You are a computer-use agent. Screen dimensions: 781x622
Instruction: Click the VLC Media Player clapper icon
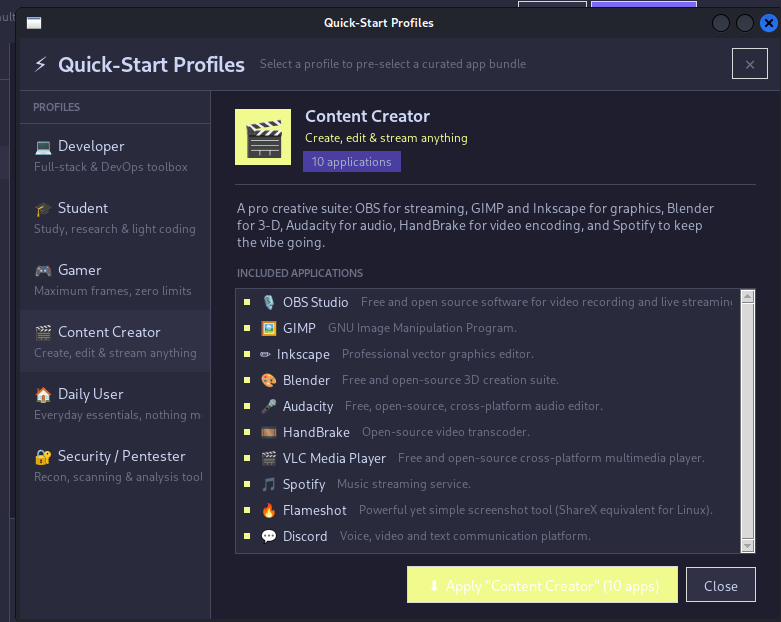(x=268, y=458)
